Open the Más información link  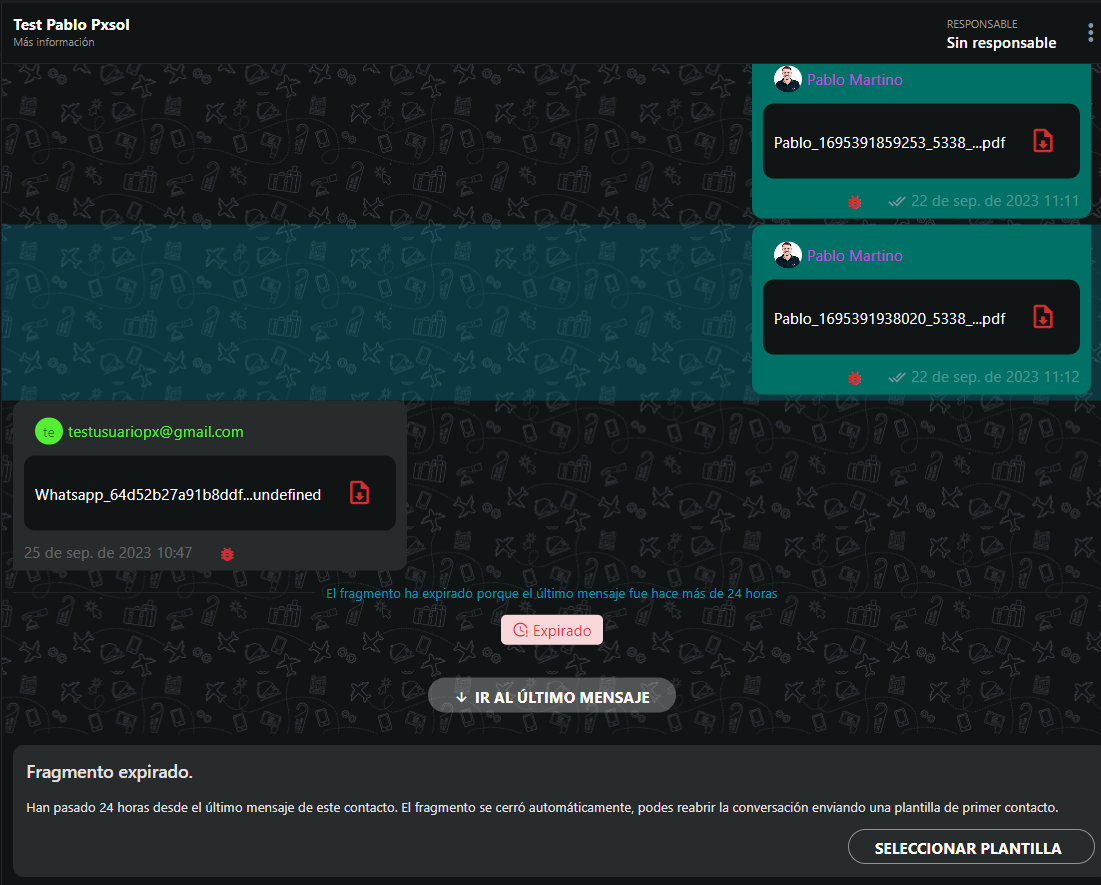(x=54, y=43)
